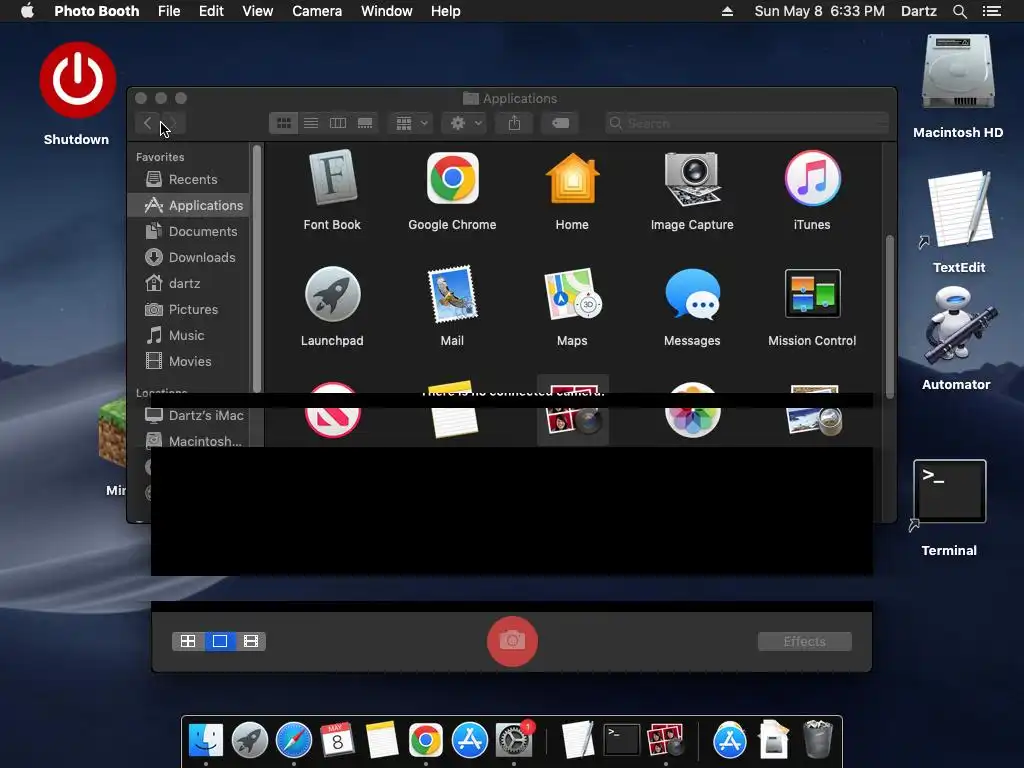The height and width of the screenshot is (768, 1024).
Task: Open the Window menu
Action: click(x=387, y=11)
